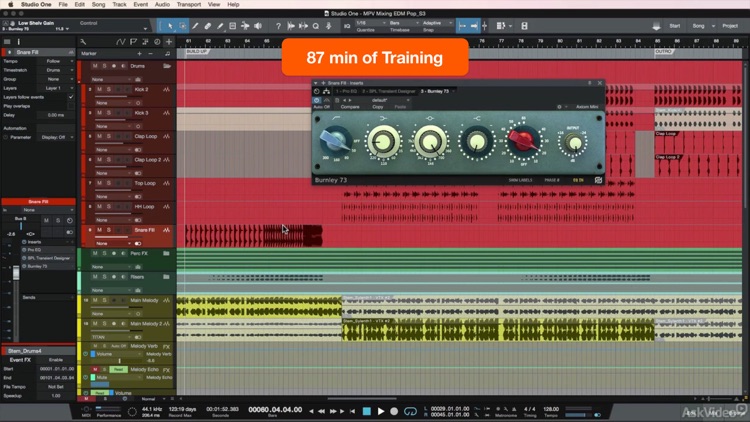Select the Listen speaker tool

coord(258,26)
